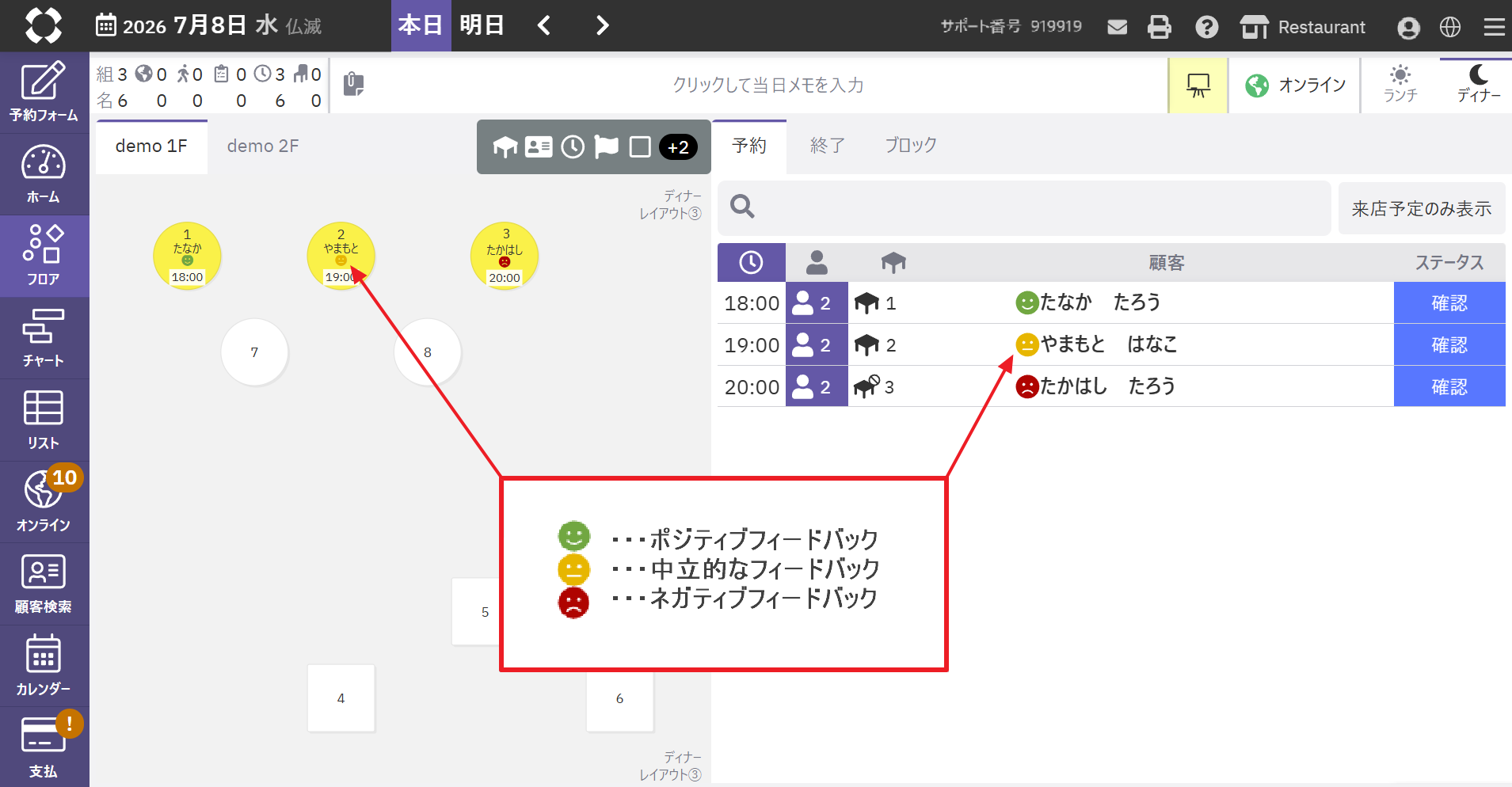Open 支払 payment section
Screen dimensions: 1512x787
(x=44, y=747)
